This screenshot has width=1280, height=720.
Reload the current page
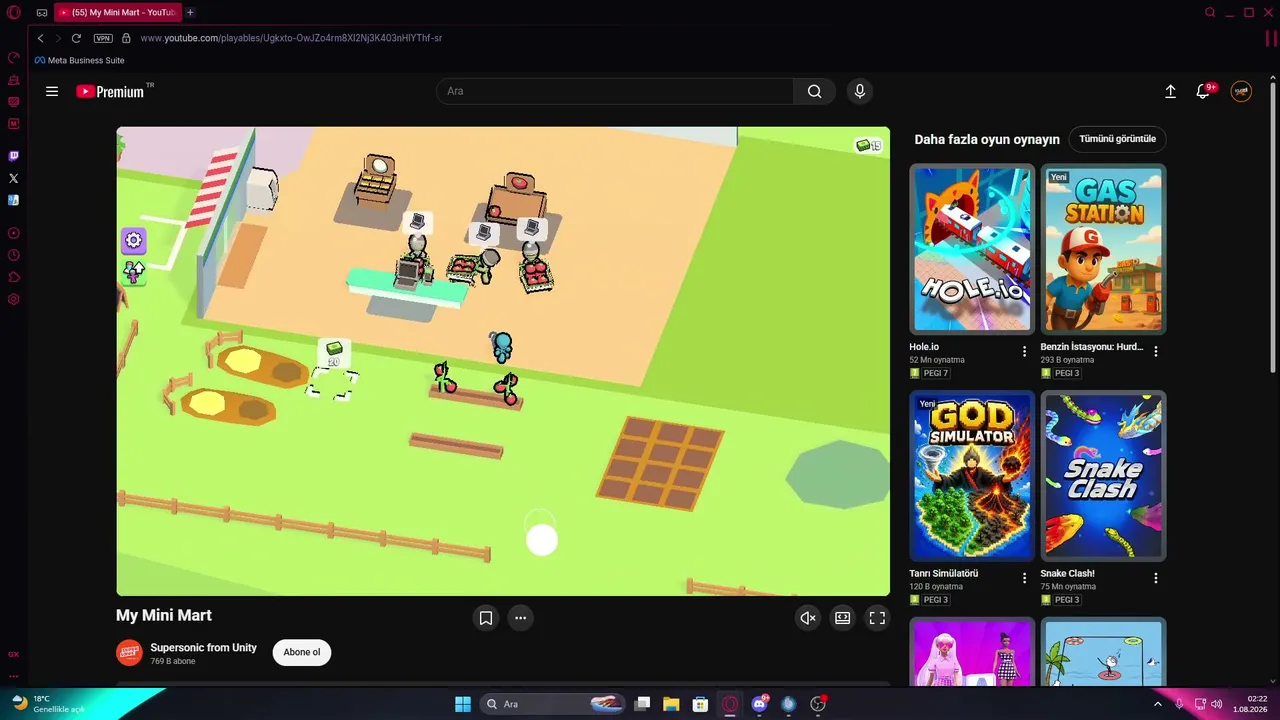tap(76, 38)
